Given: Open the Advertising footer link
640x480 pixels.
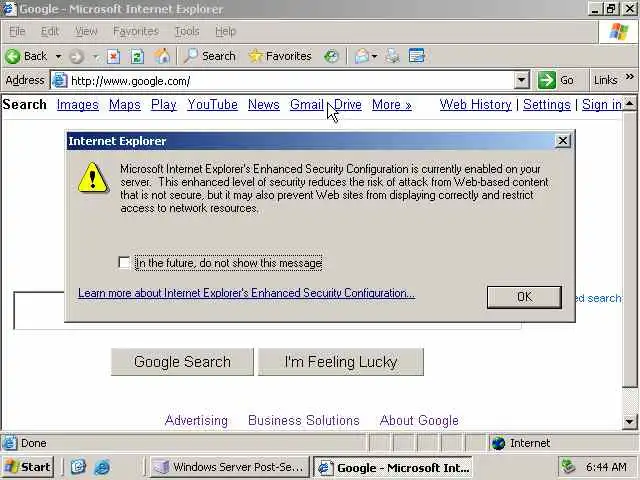Looking at the screenshot, I should [196, 420].
